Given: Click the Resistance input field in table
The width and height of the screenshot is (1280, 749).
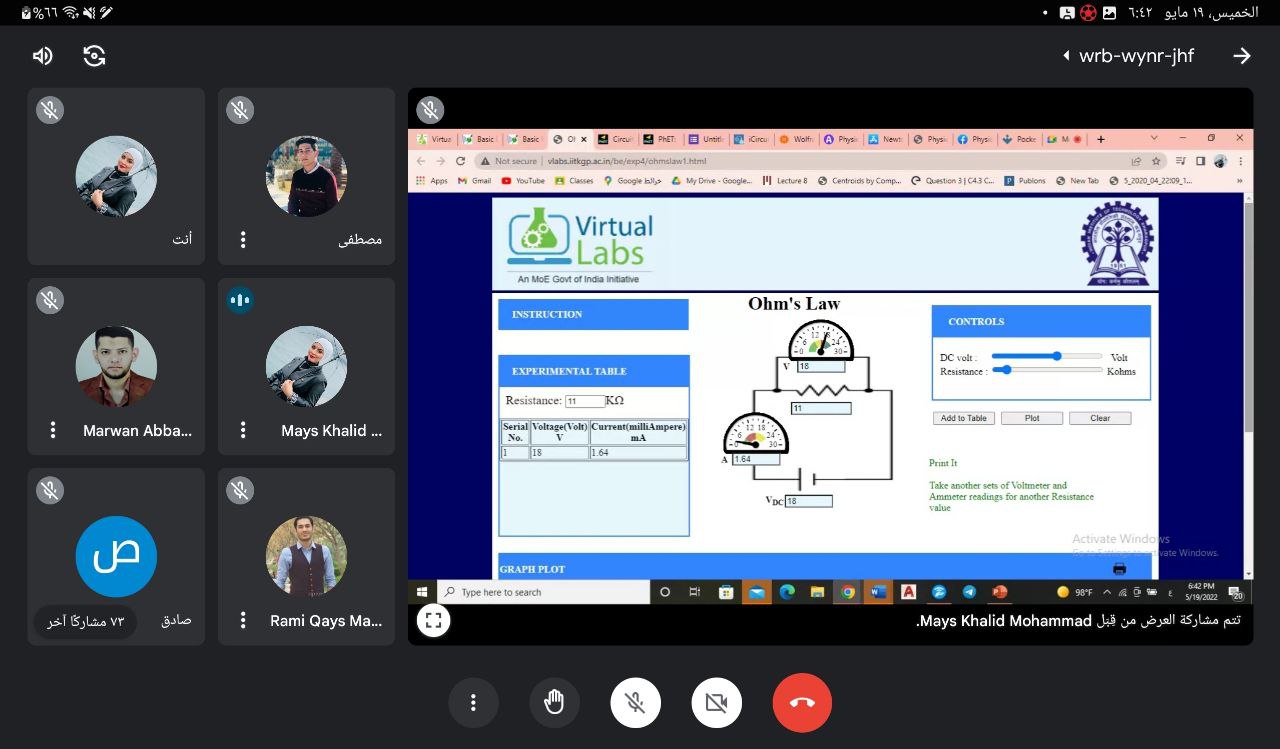Looking at the screenshot, I should 585,401.
